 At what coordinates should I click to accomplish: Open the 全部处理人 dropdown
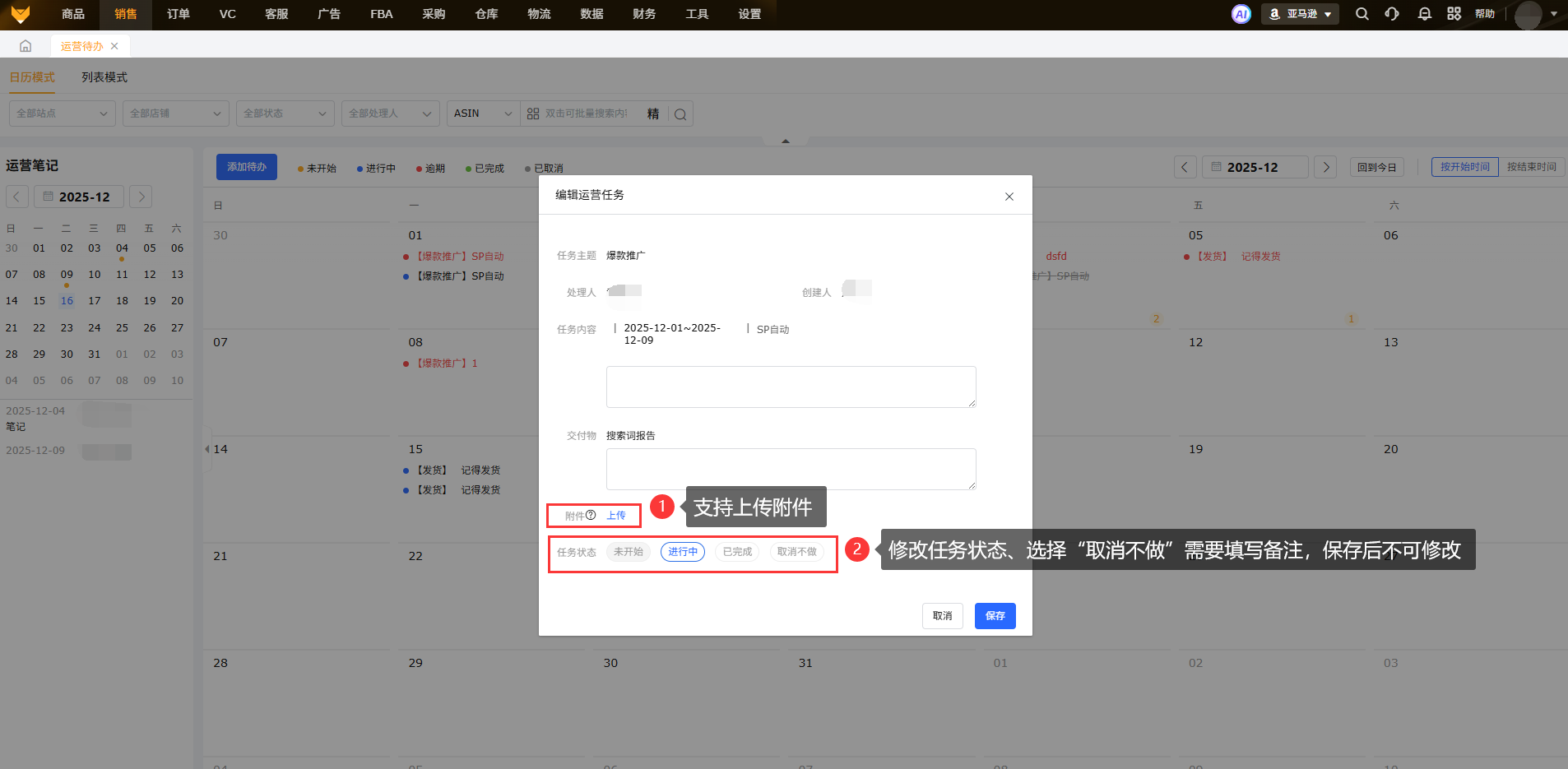[x=391, y=113]
